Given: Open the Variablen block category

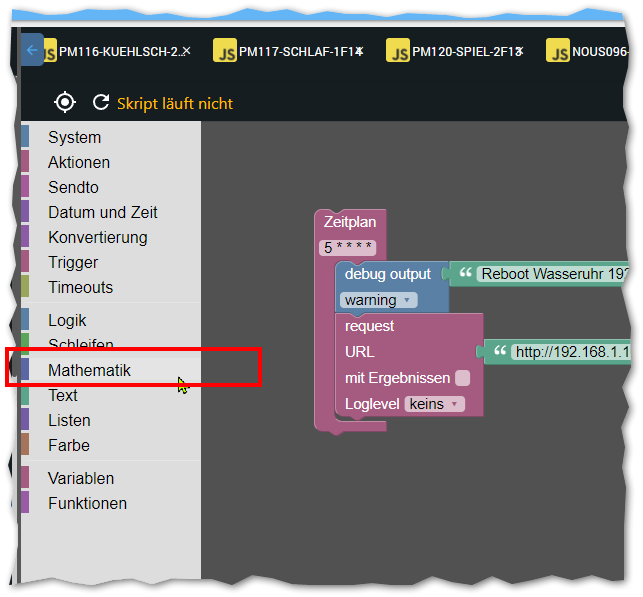Looking at the screenshot, I should (81, 478).
